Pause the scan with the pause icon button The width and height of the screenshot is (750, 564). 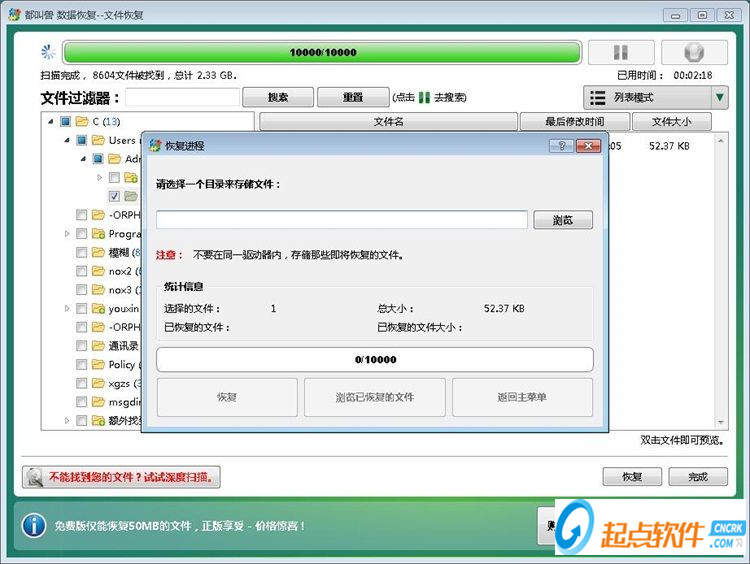point(621,52)
